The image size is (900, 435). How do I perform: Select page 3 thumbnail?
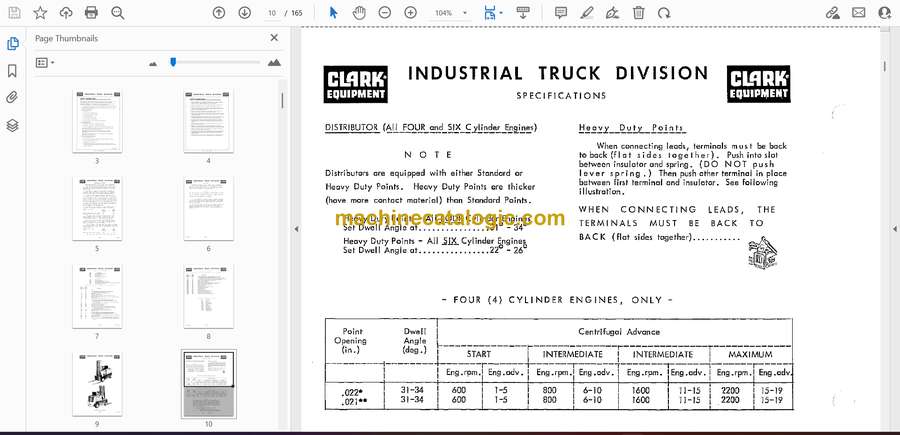click(x=96, y=121)
